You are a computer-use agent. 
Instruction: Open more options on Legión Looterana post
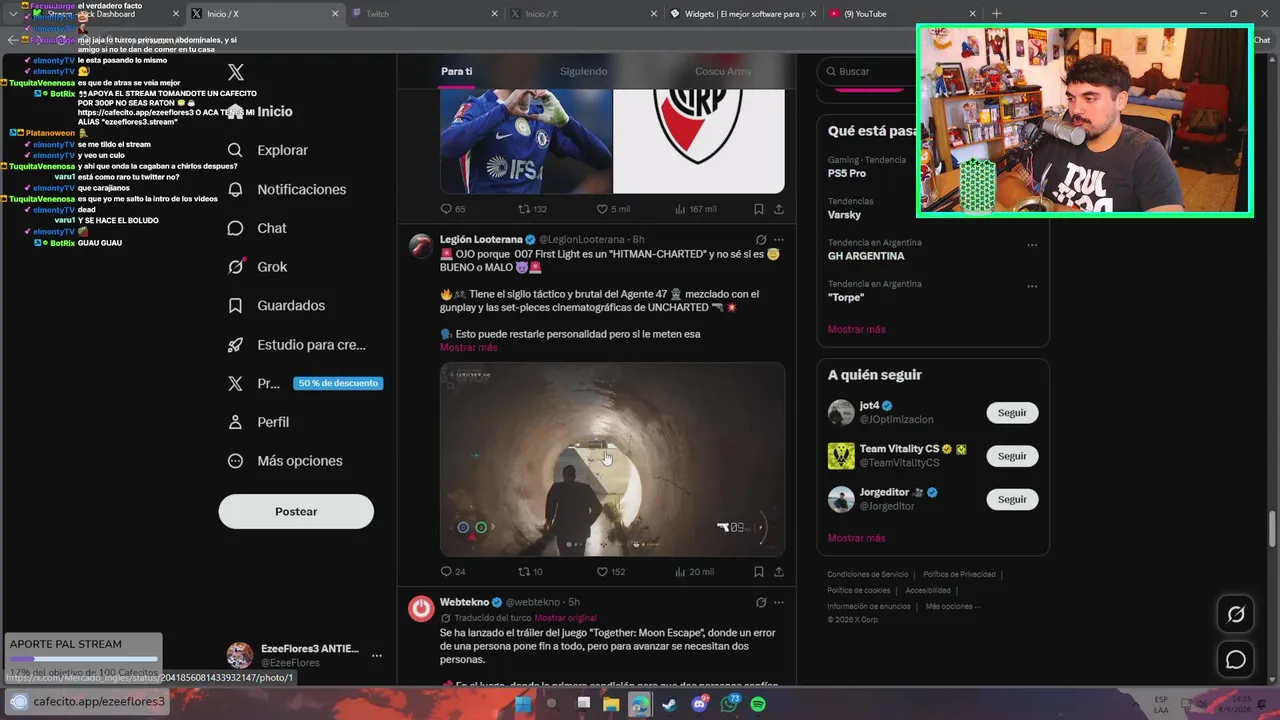(779, 240)
